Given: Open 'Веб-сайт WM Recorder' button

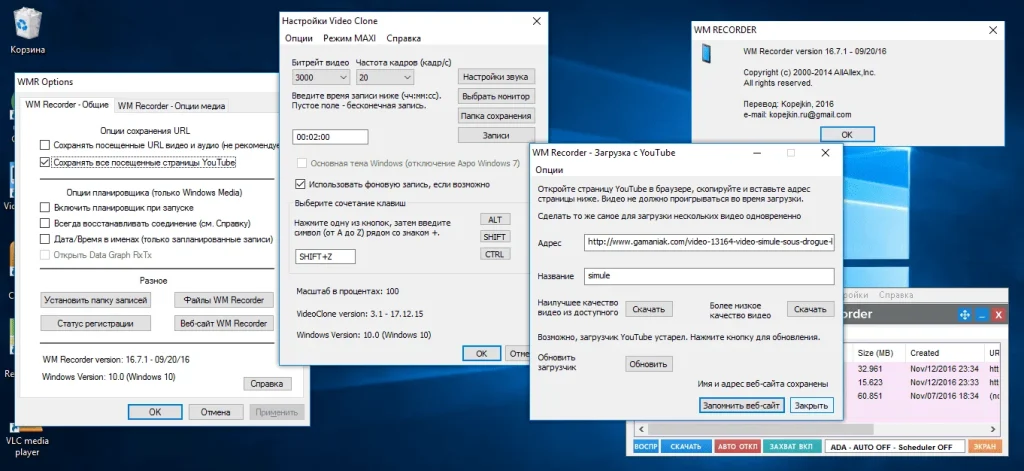Looking at the screenshot, I should point(224,323).
